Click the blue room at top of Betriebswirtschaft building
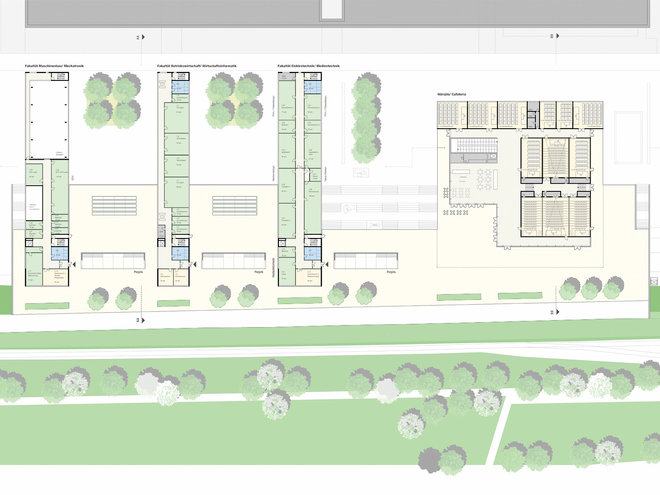This screenshot has width=660, height=495. tap(181, 89)
